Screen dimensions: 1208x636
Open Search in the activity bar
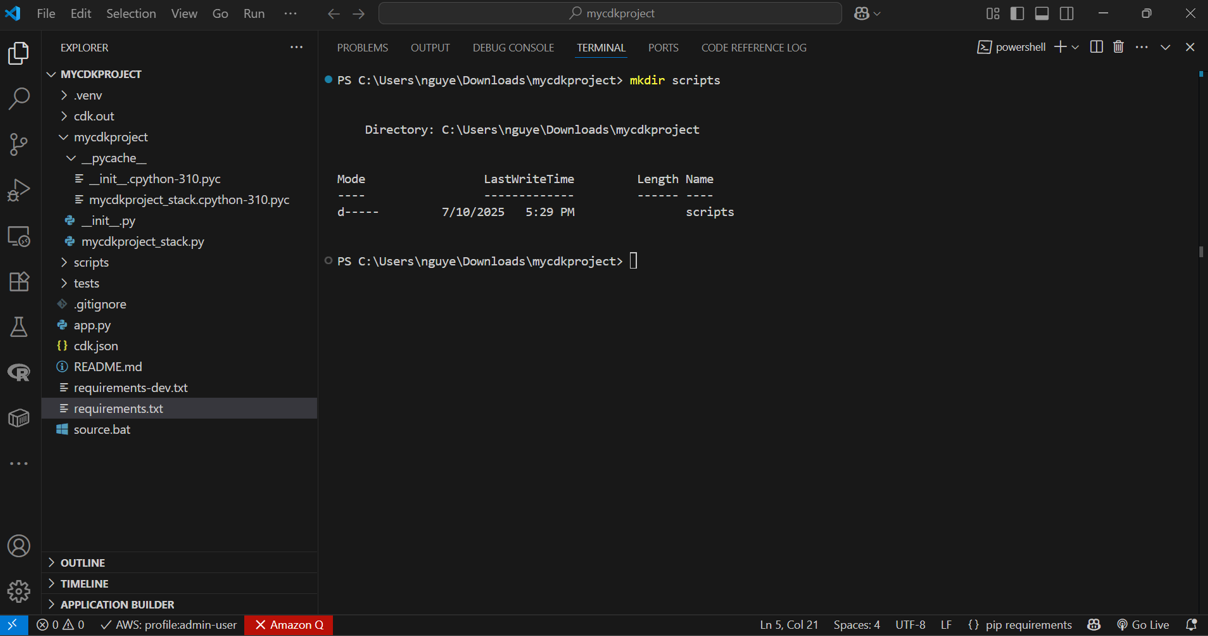[19, 98]
